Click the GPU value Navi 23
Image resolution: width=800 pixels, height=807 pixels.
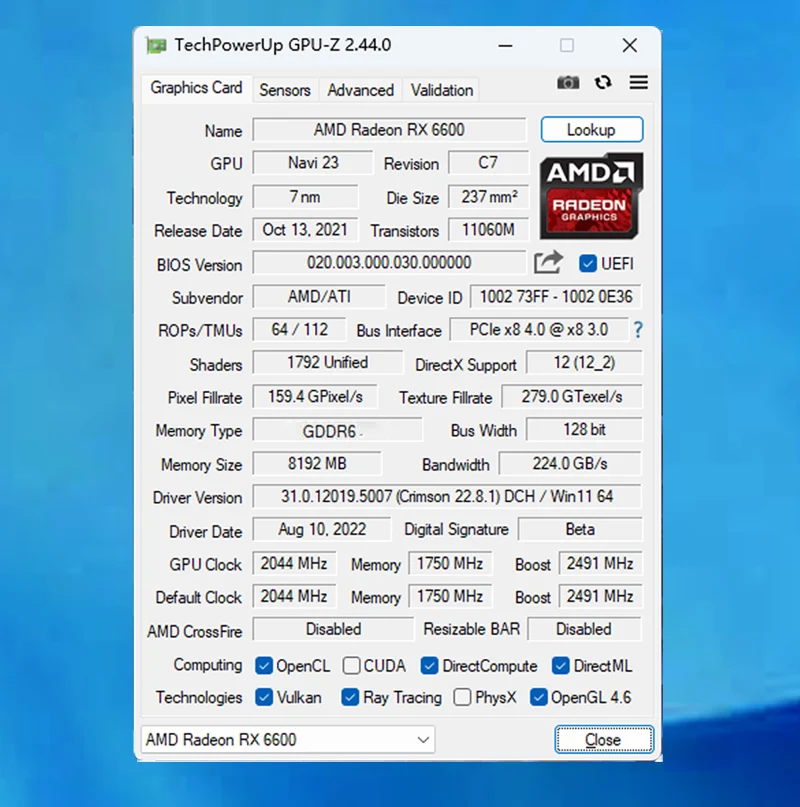313,163
